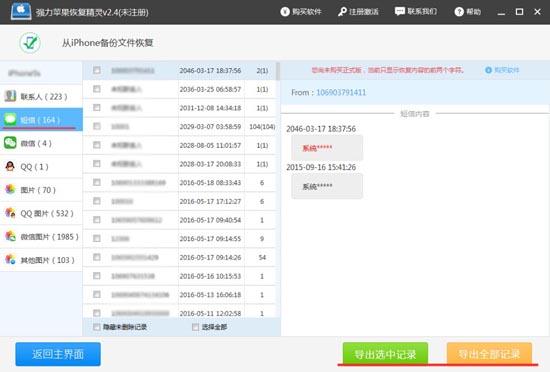The height and width of the screenshot is (372, 550).
Task: Click the QQ图片 (532) icon
Action: (10, 213)
